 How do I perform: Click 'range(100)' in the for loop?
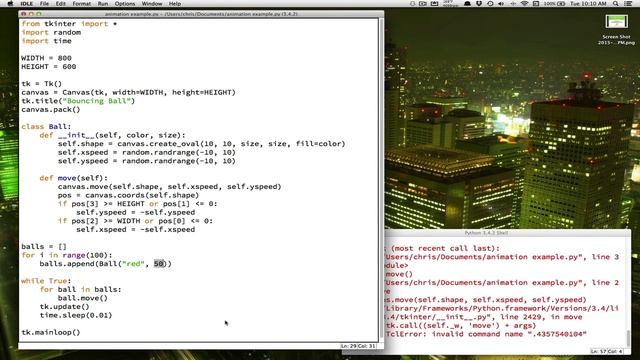[x=84, y=255]
